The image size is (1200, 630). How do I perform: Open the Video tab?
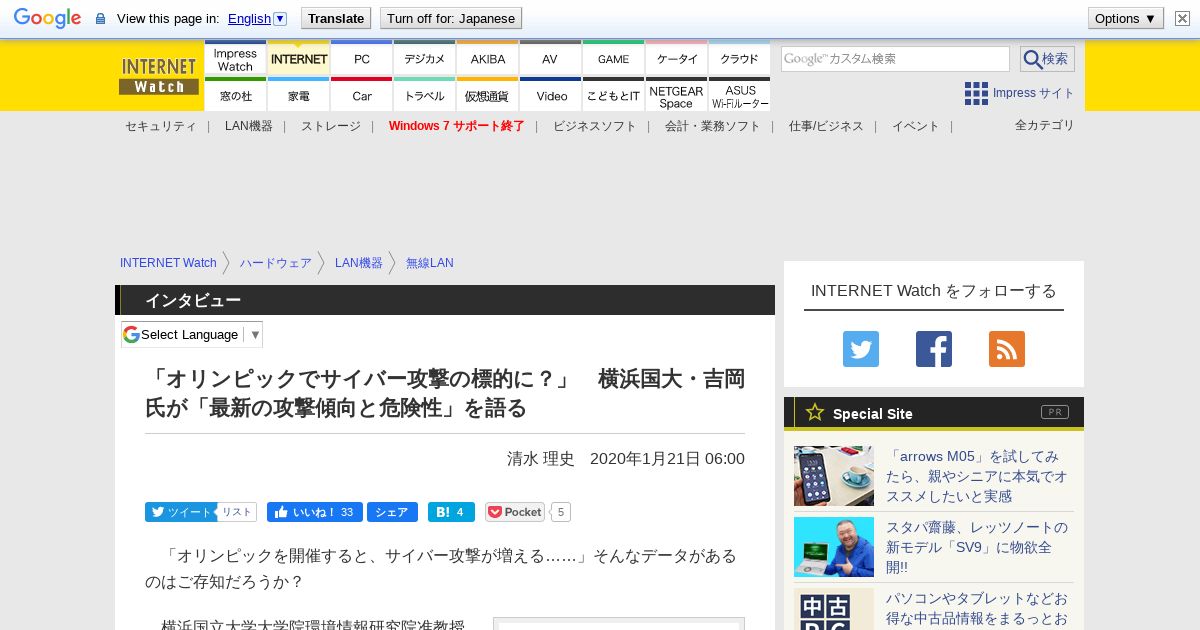point(551,95)
